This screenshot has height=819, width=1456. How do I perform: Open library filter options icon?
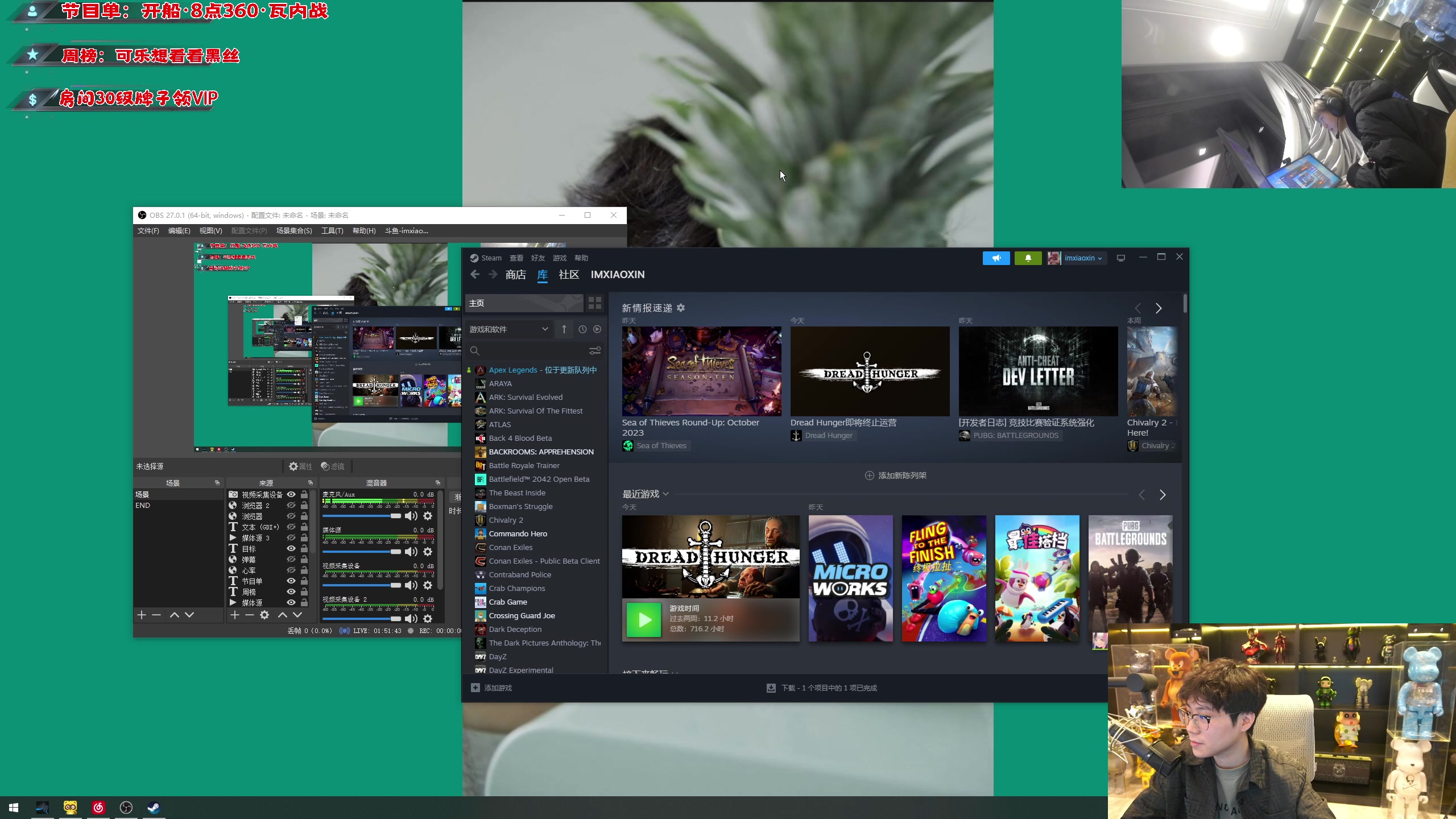pos(594,350)
